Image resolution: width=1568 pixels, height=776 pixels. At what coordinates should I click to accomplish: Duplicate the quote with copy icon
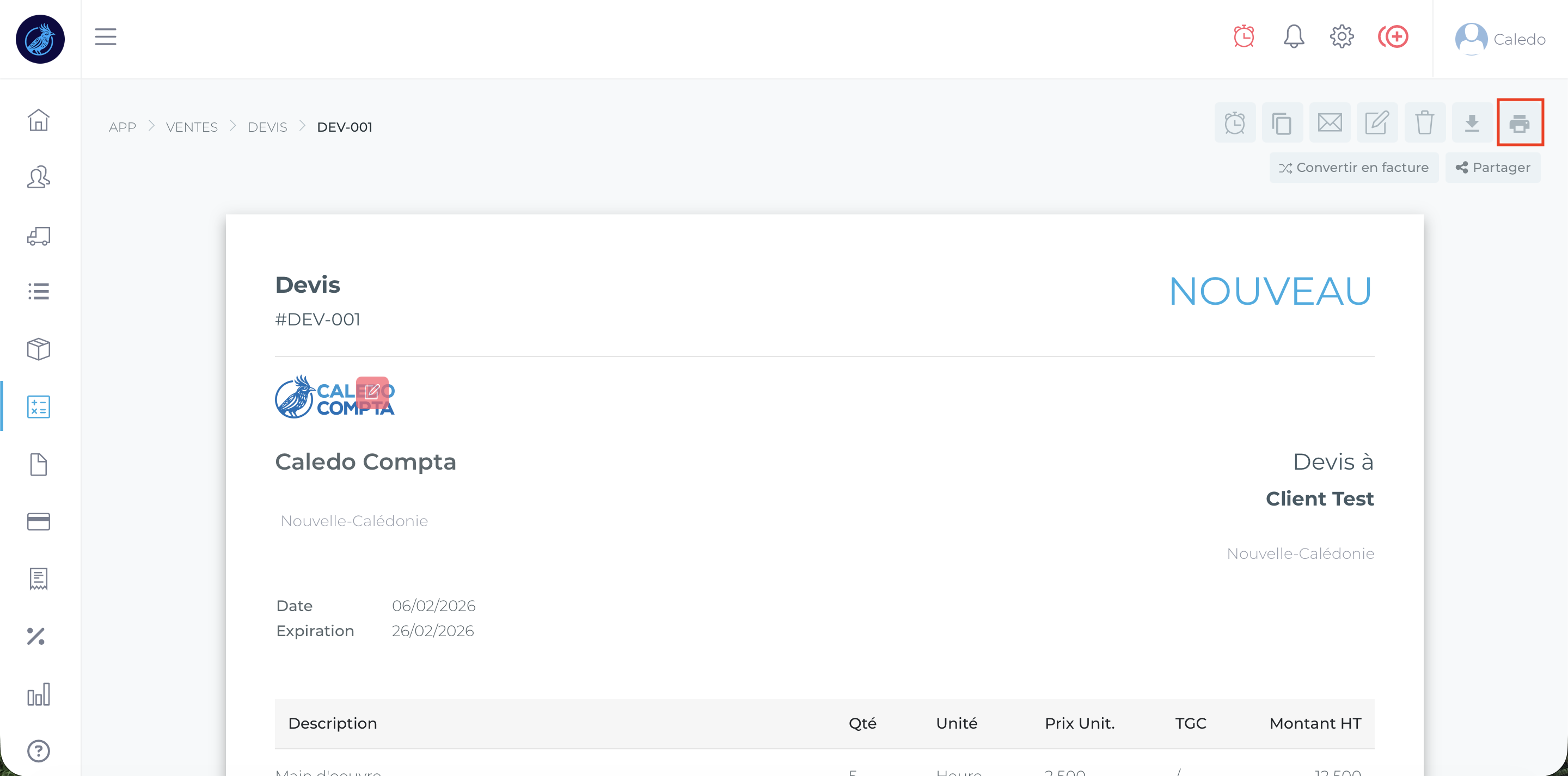[x=1282, y=124]
